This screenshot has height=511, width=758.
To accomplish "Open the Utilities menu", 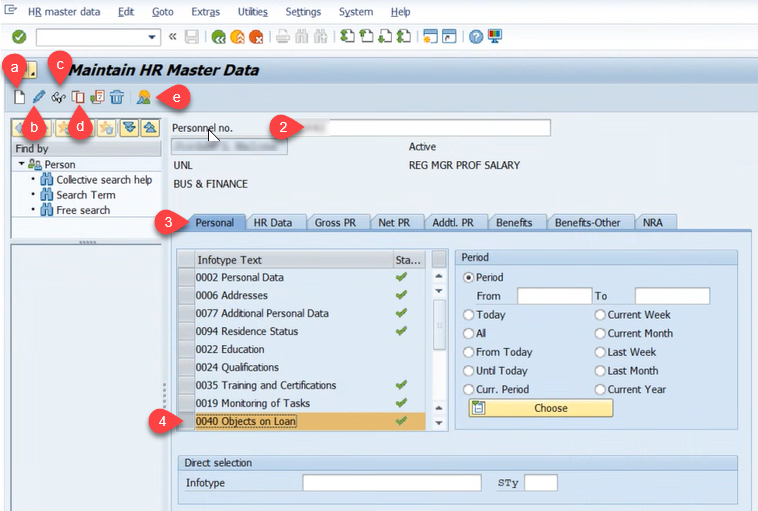I will pyautogui.click(x=252, y=12).
